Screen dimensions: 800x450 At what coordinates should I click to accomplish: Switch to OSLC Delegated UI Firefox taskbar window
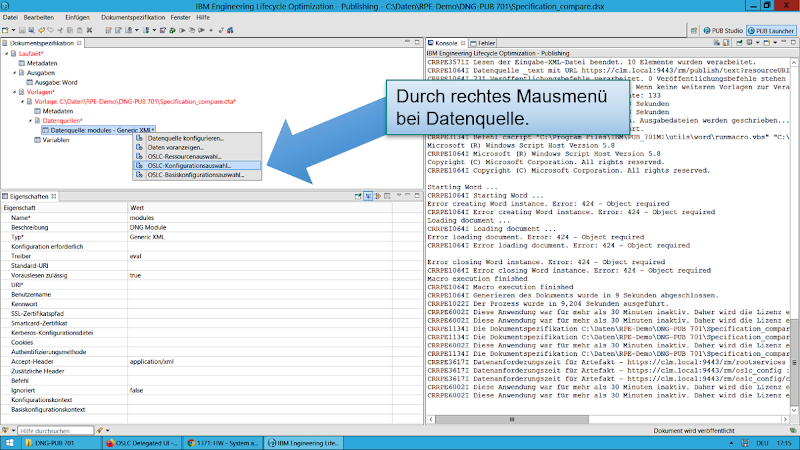coord(141,443)
